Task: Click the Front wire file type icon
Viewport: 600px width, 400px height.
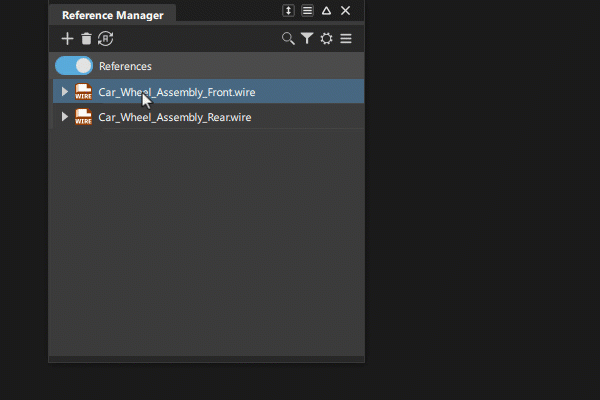Action: coord(83,92)
